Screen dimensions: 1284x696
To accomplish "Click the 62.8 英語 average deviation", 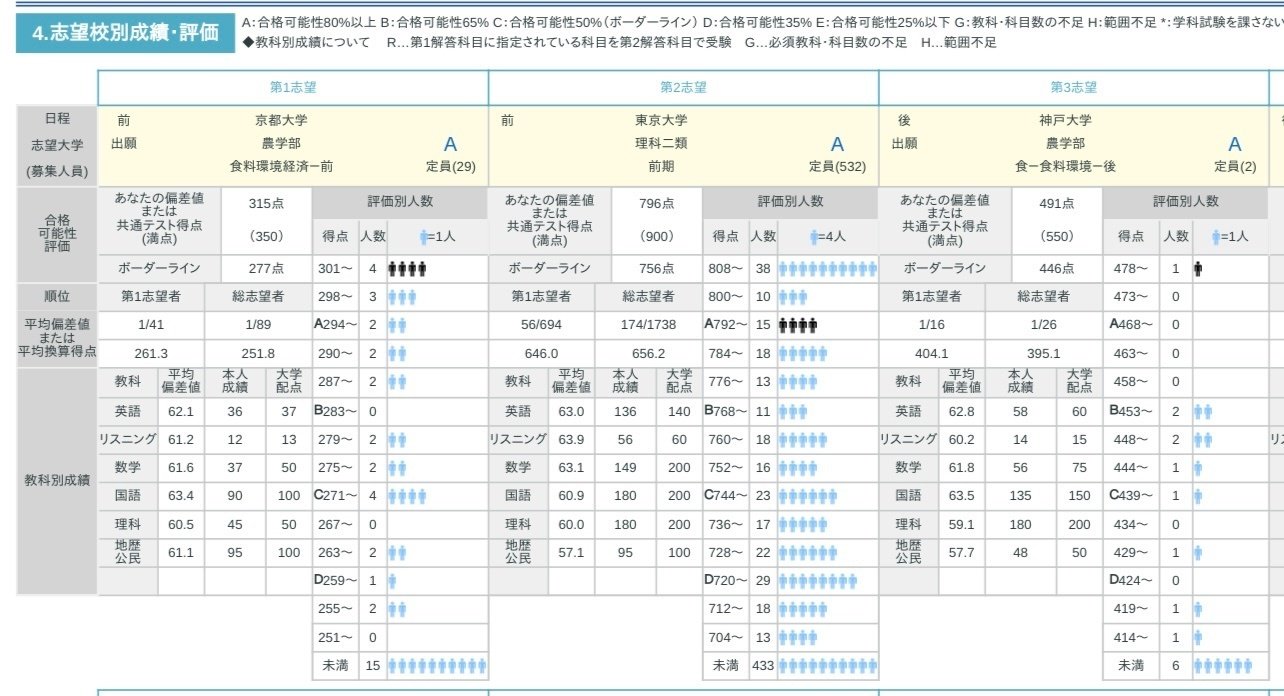I will [962, 411].
